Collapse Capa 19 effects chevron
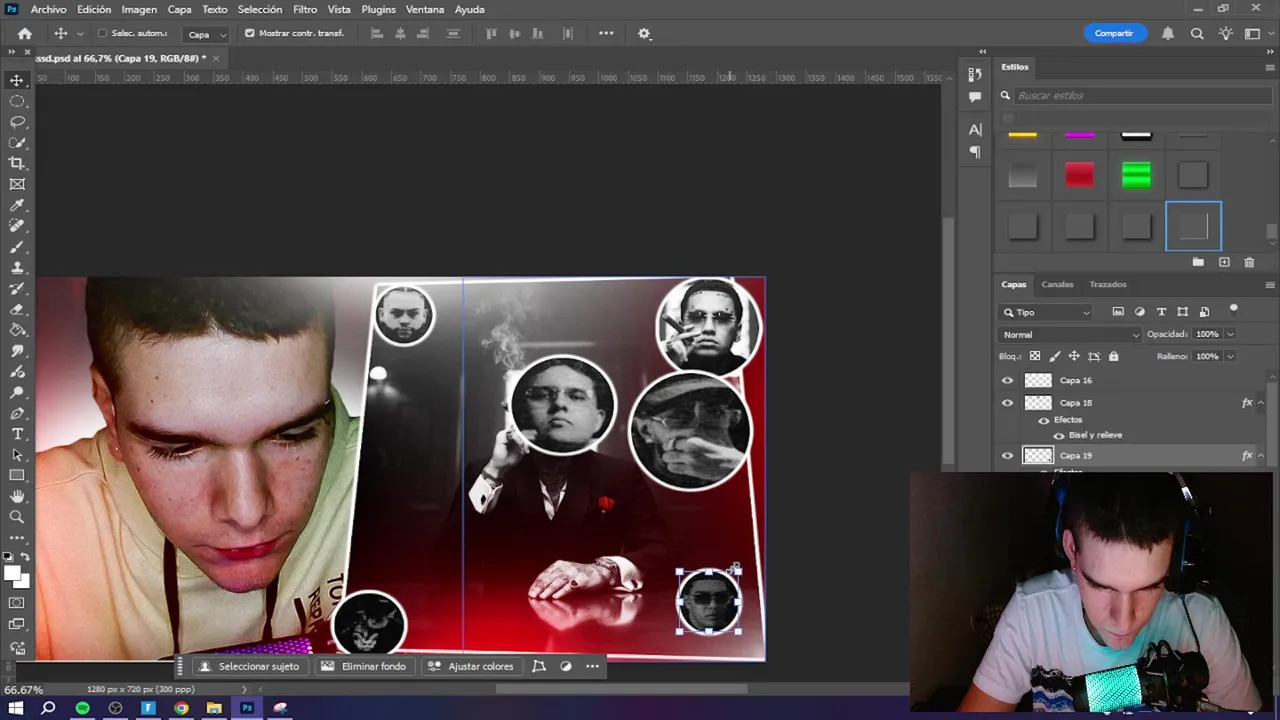The image size is (1280, 720). (1261, 456)
